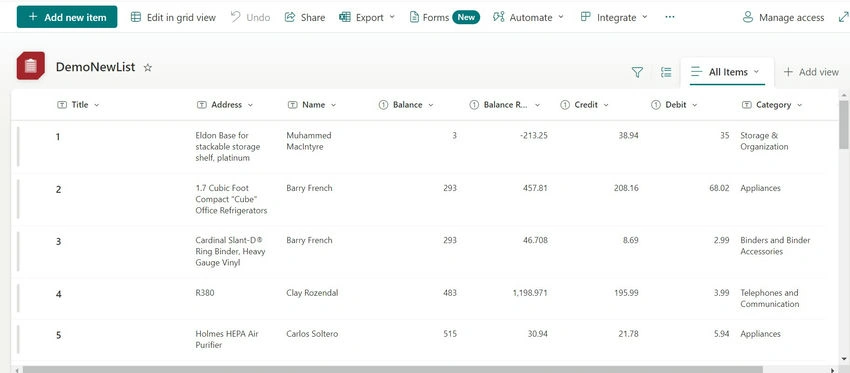This screenshot has width=850, height=373.
Task: Open the Export dropdown
Action: click(367, 17)
